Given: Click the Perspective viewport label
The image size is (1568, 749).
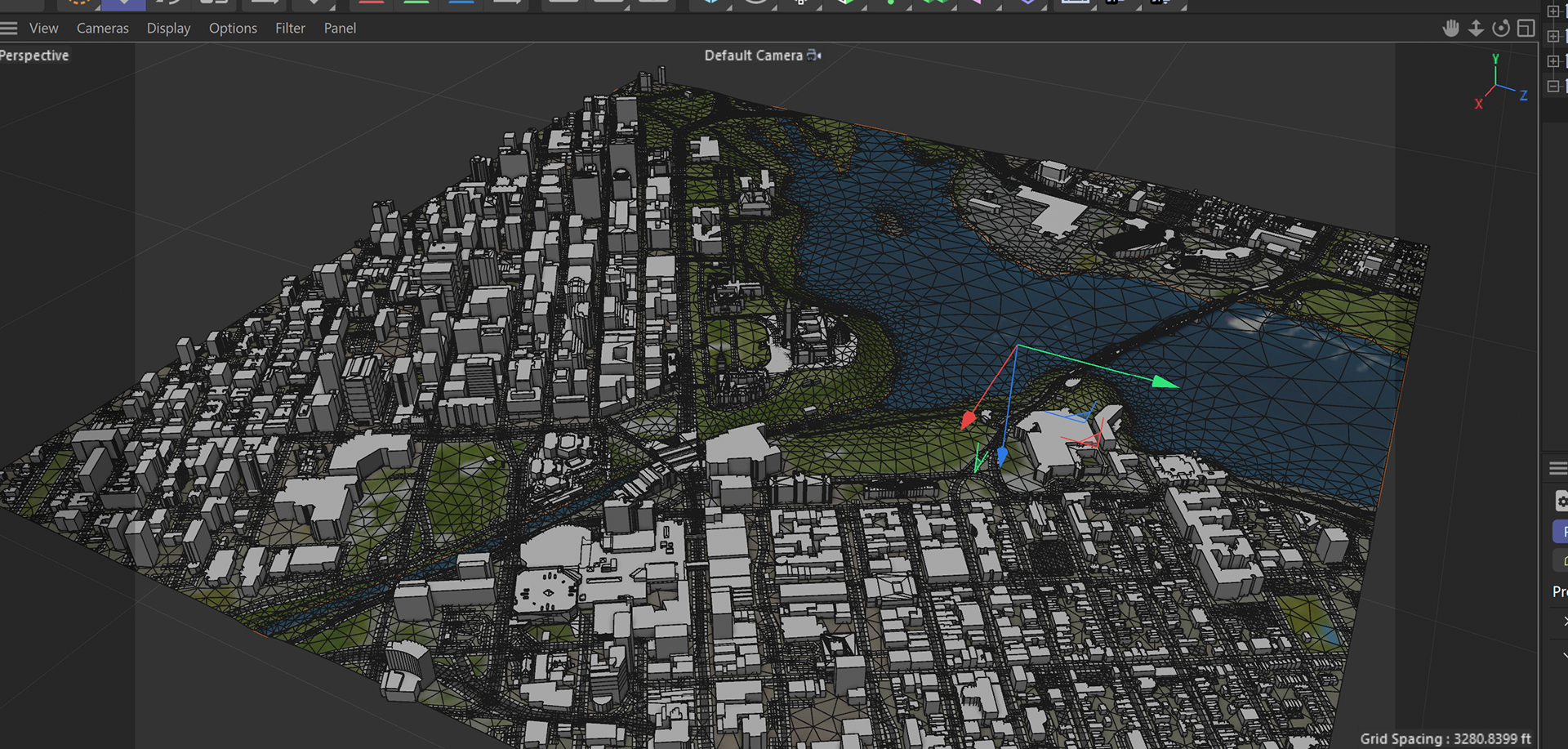Looking at the screenshot, I should pyautogui.click(x=34, y=56).
